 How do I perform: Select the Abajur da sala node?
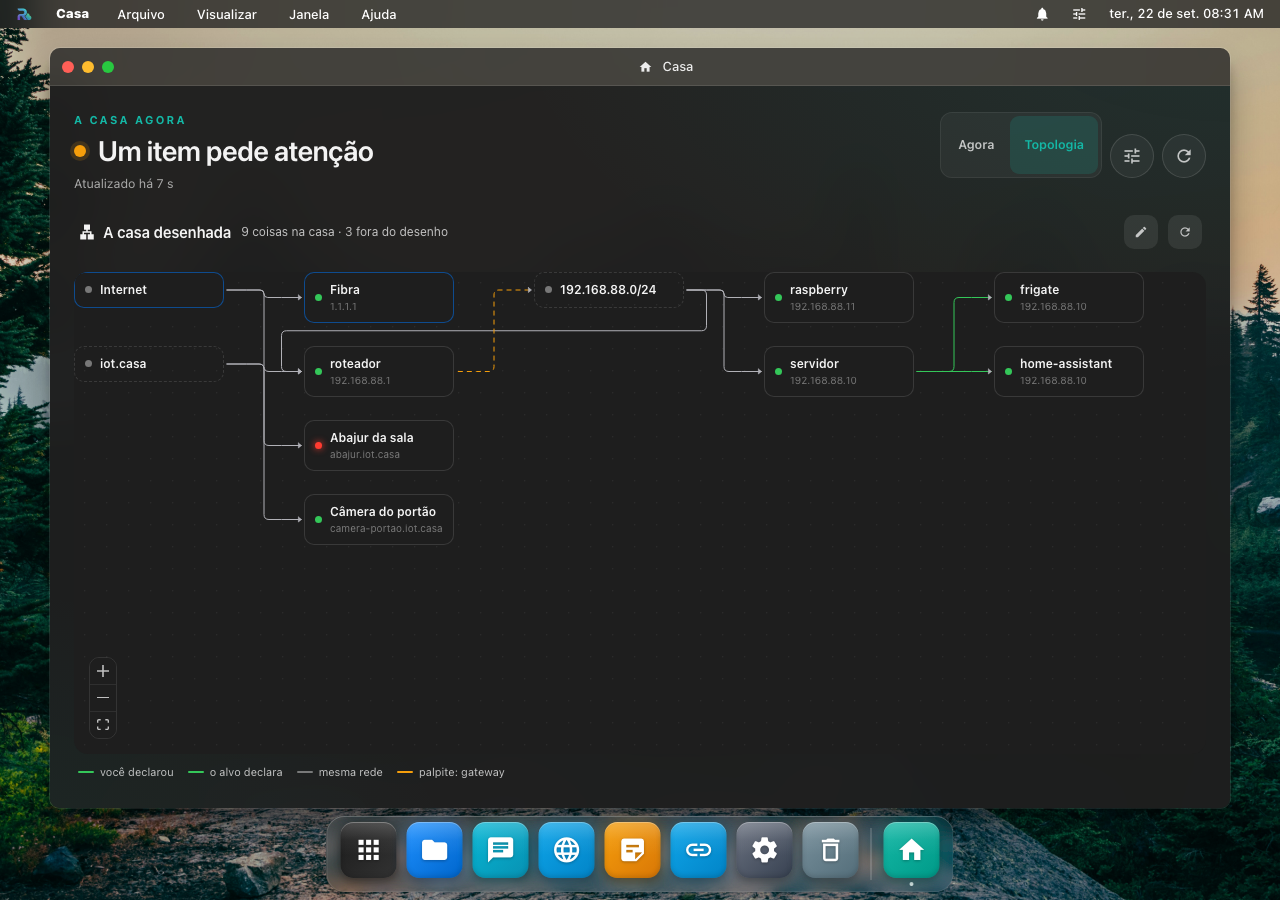tap(379, 445)
